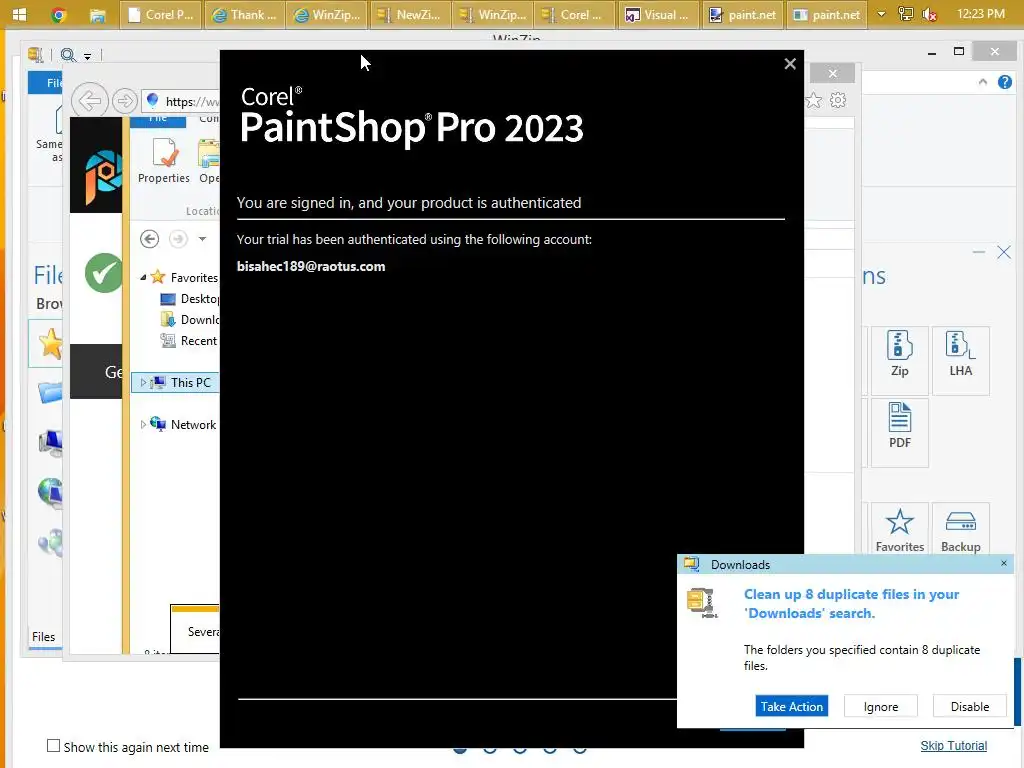
Task: Click the WinZip help question mark icon
Action: pyautogui.click(x=1004, y=82)
